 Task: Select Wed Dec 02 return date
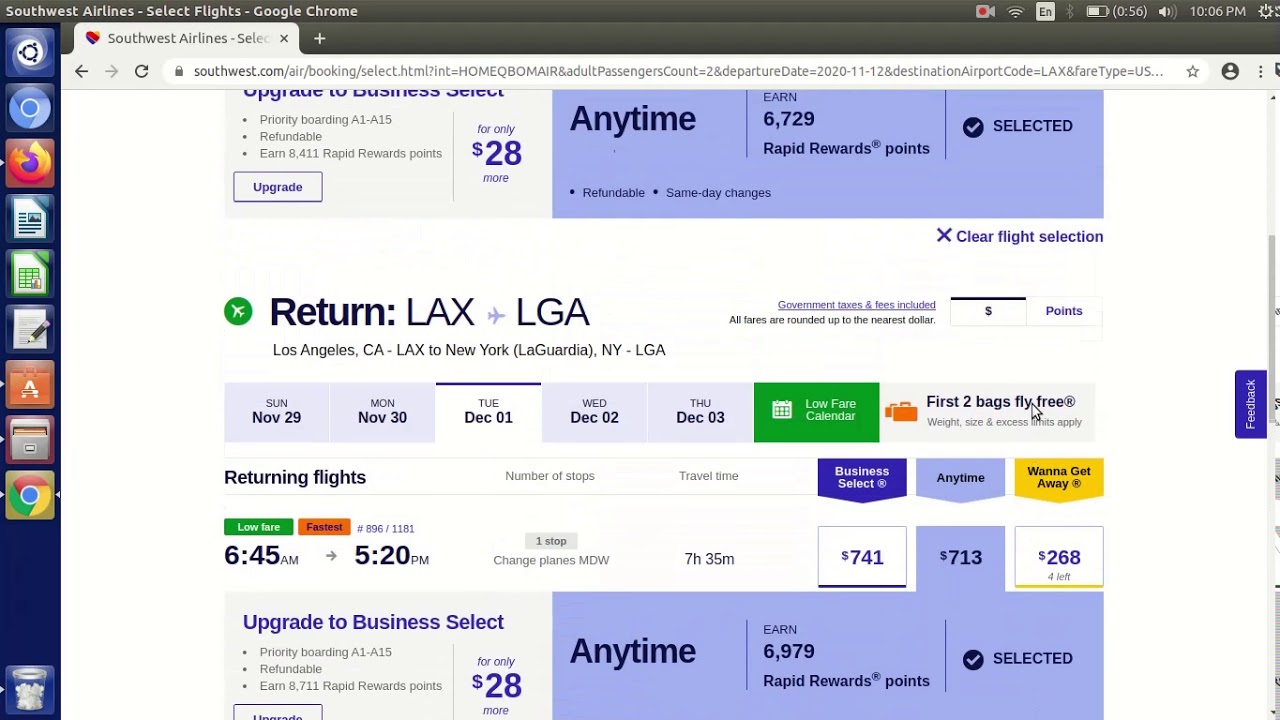[594, 411]
